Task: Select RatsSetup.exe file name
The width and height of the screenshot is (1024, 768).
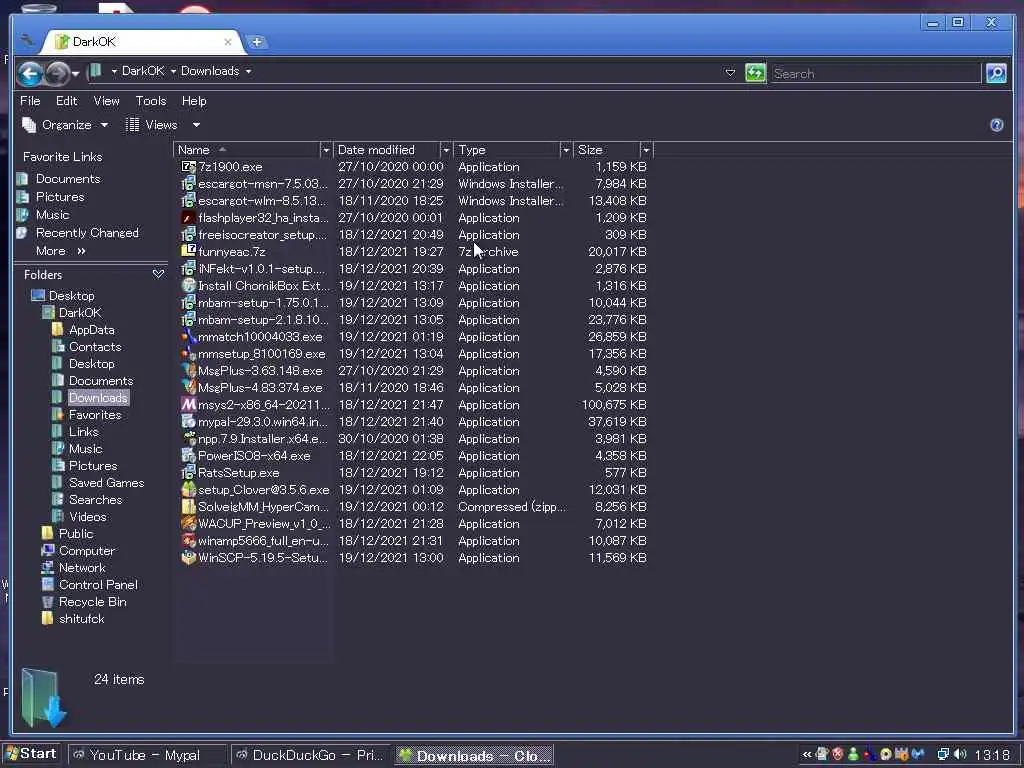Action: click(x=238, y=472)
